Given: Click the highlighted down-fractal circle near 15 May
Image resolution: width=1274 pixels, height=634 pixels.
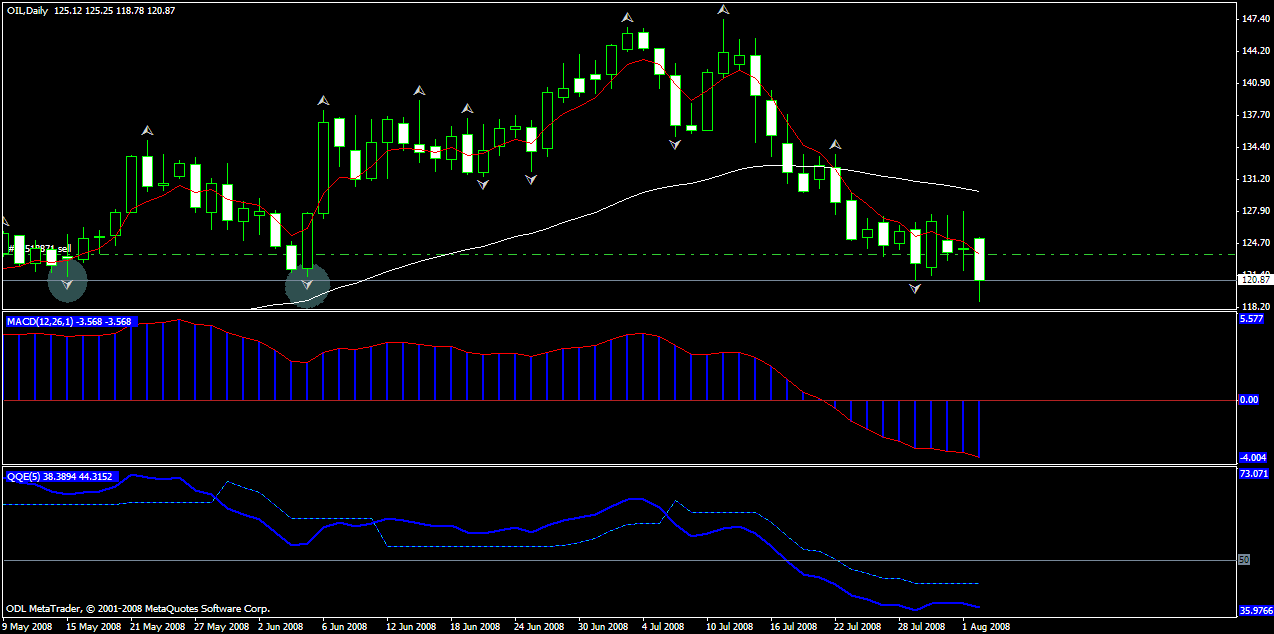Looking at the screenshot, I should [x=68, y=283].
